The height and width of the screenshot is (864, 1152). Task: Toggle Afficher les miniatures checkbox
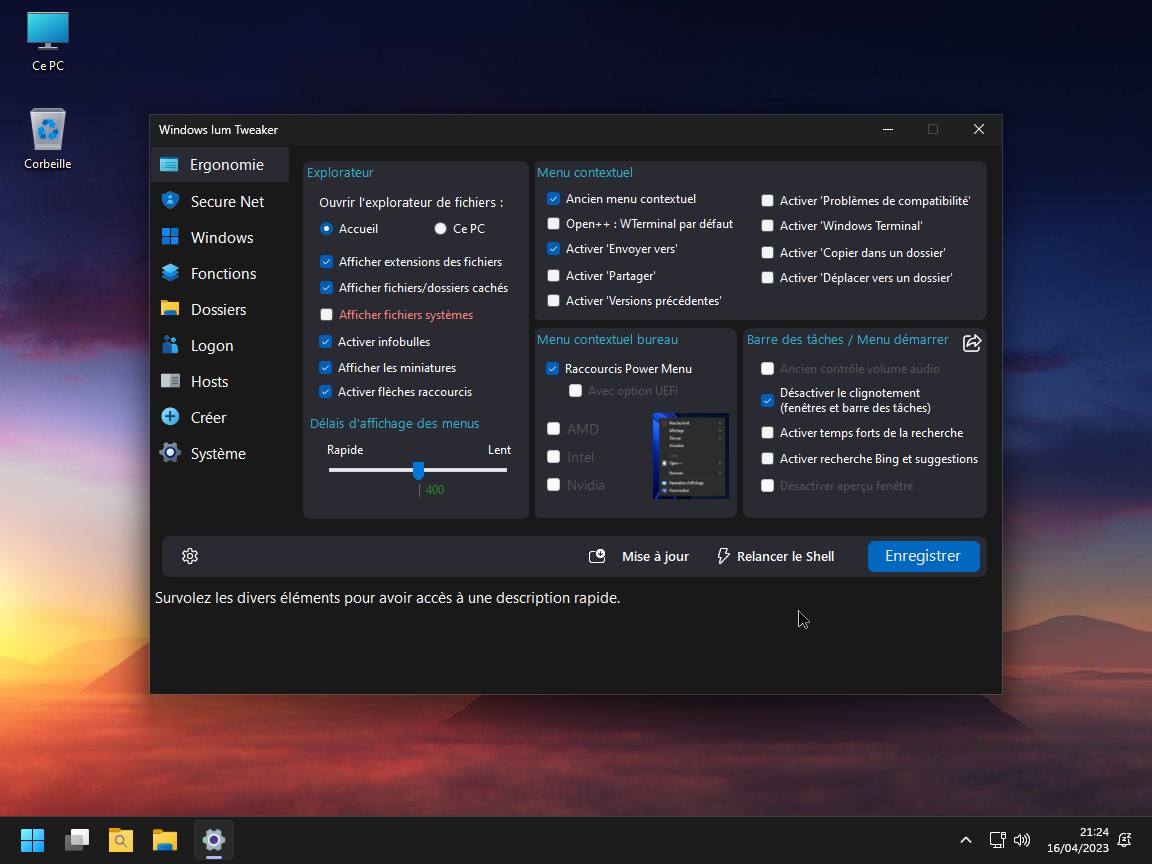(x=325, y=367)
